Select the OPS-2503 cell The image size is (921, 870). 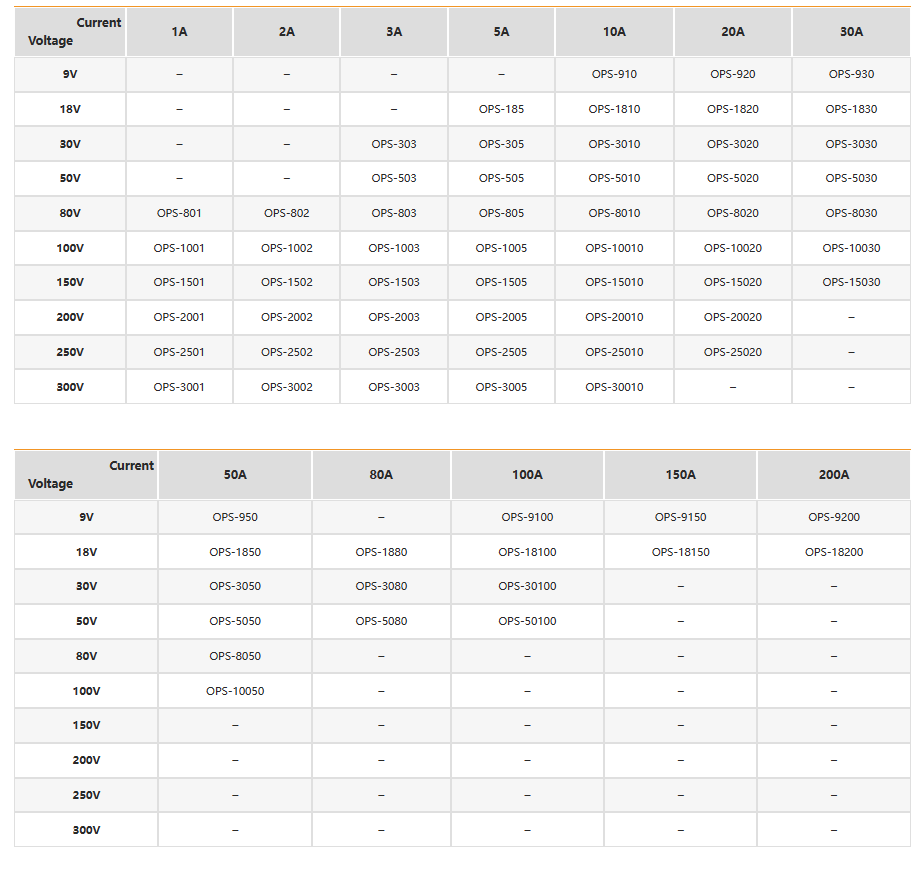click(394, 352)
